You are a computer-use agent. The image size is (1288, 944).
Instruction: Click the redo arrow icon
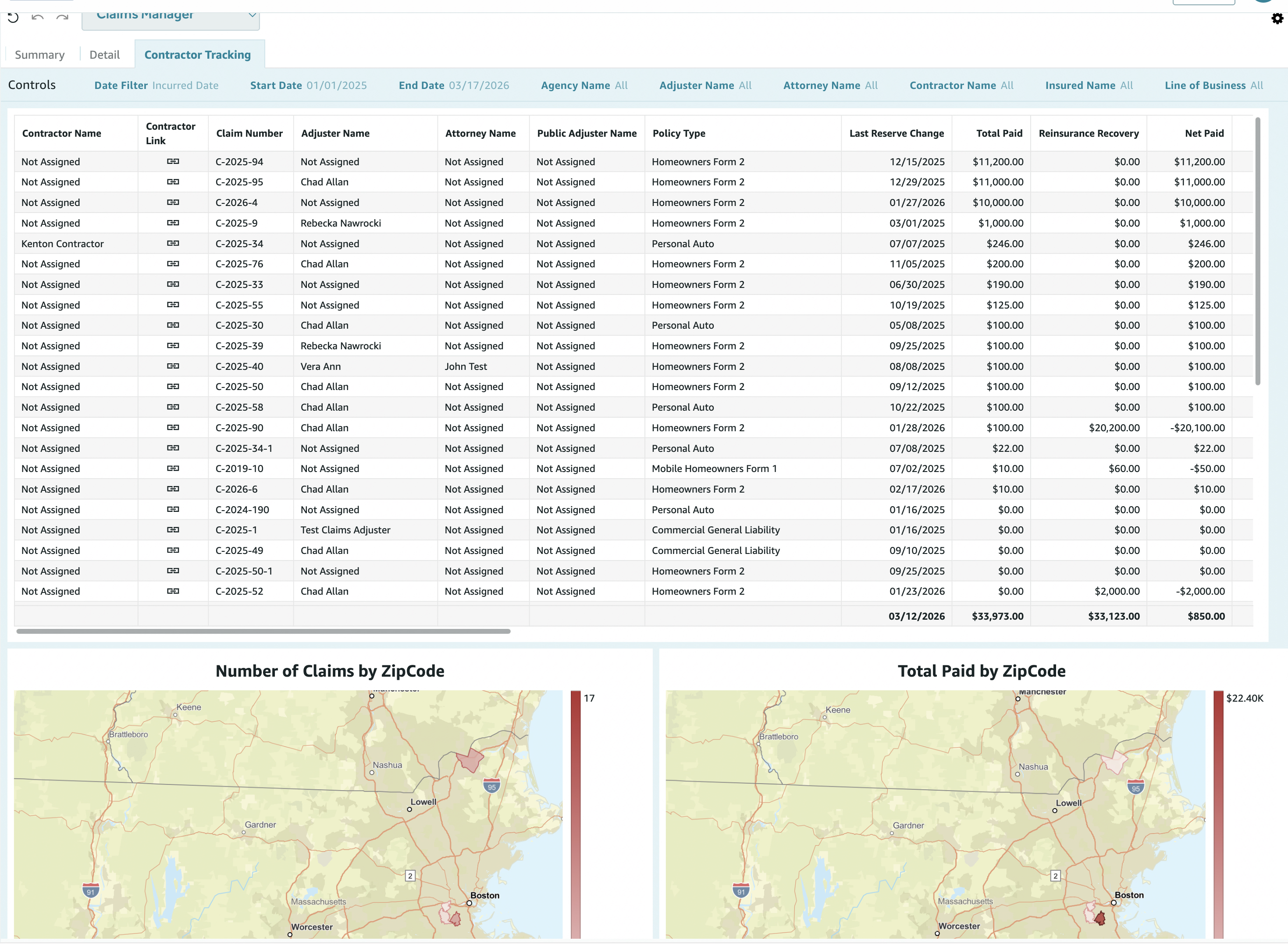tap(62, 17)
